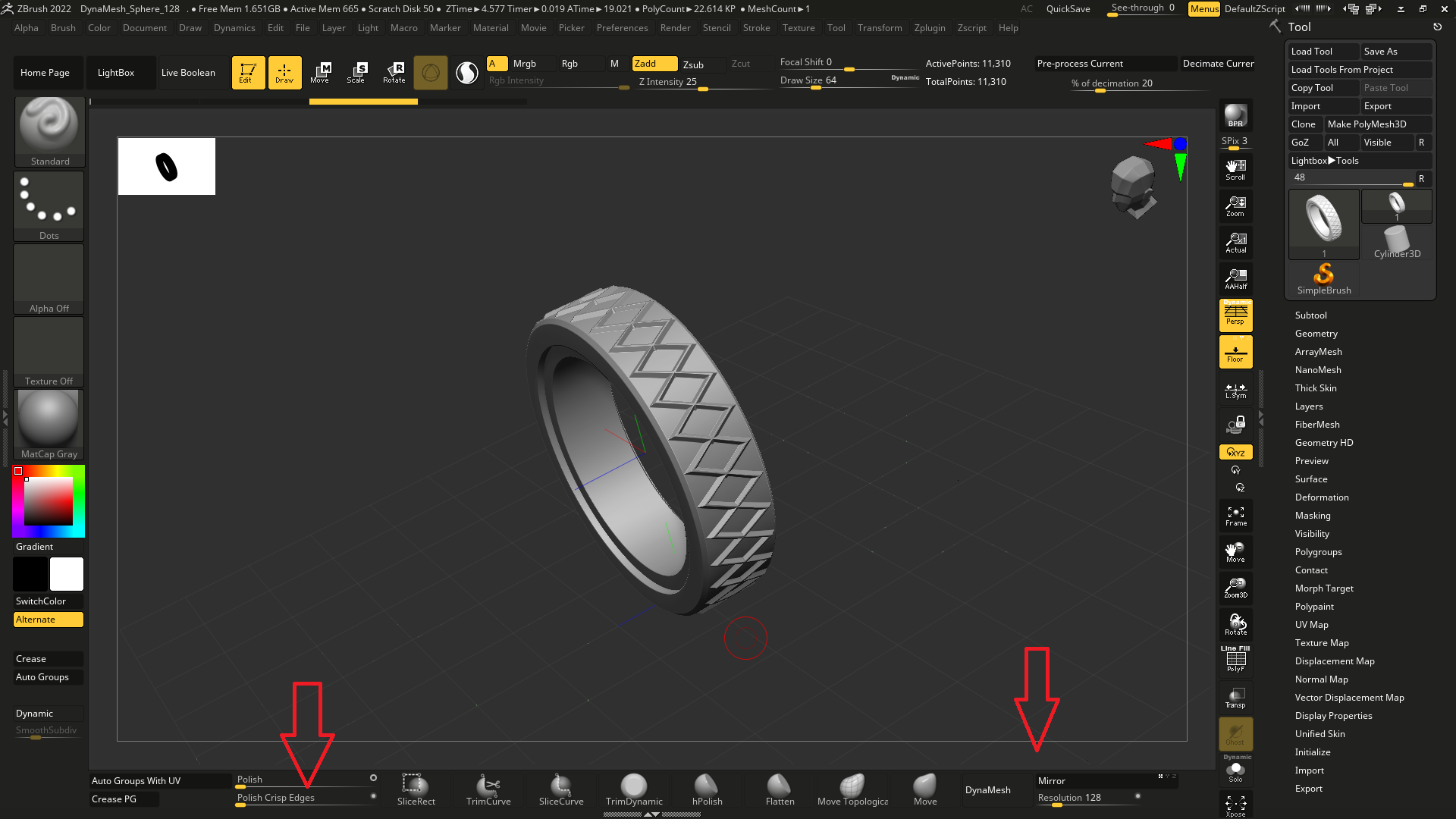
Task: Expand the Deformation subpalette
Action: pos(1321,497)
